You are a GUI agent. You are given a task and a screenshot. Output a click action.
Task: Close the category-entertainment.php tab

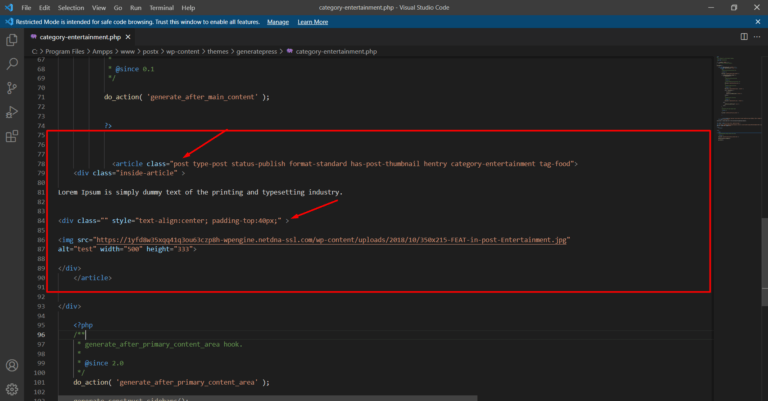click(128, 37)
